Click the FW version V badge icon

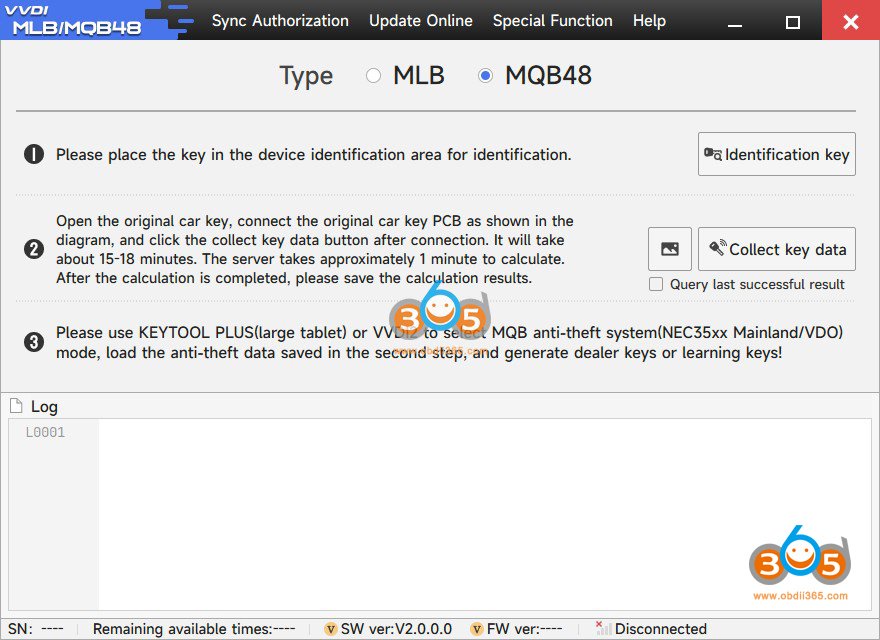477,629
